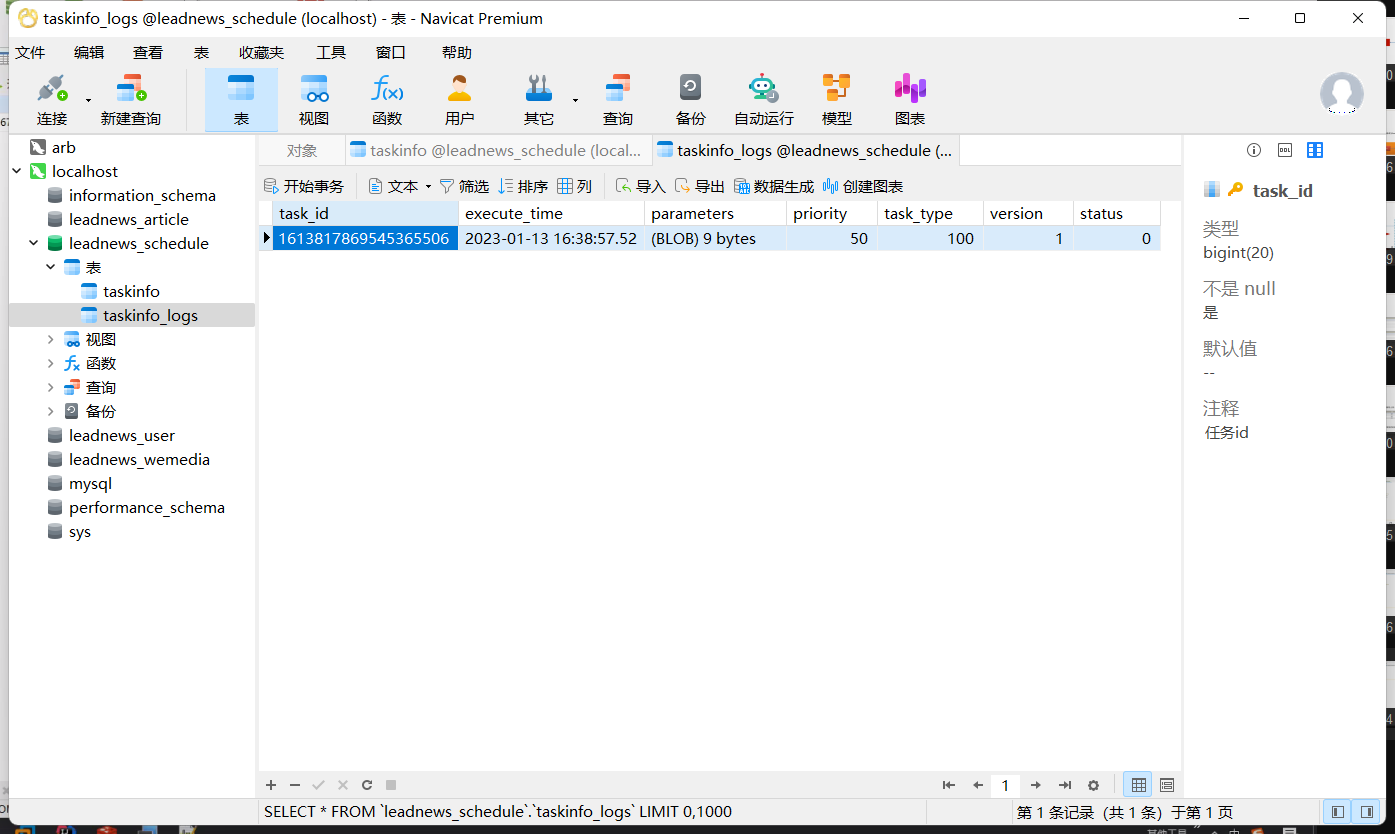Screen dimensions: 1395x834
Task: Toggle the right info pane visibility
Action: 1365,811
